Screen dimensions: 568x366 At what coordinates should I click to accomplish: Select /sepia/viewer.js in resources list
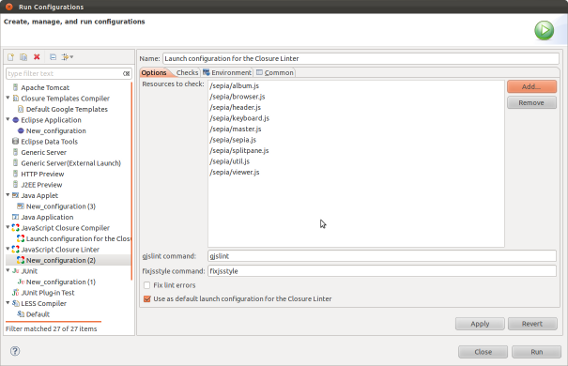point(234,172)
